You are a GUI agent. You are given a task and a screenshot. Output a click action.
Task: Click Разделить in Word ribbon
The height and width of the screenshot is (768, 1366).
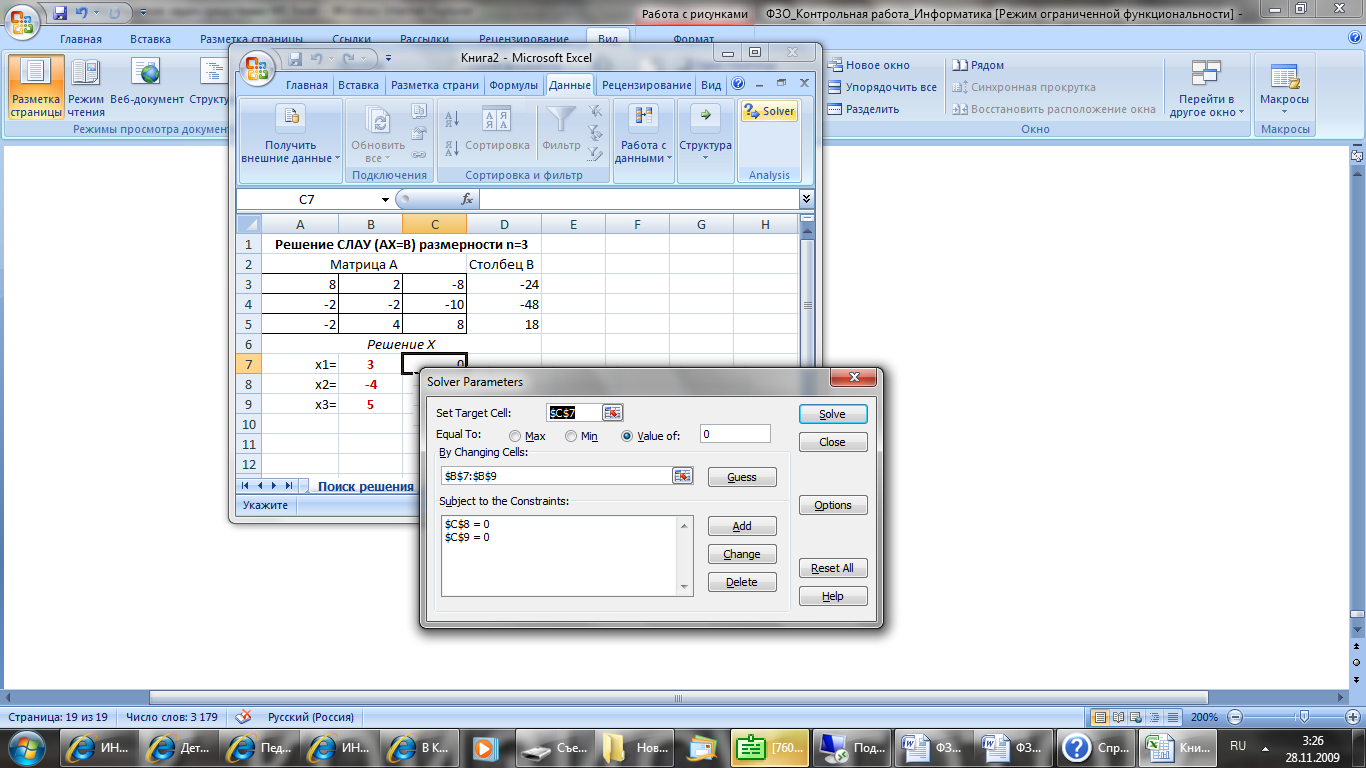[863, 109]
